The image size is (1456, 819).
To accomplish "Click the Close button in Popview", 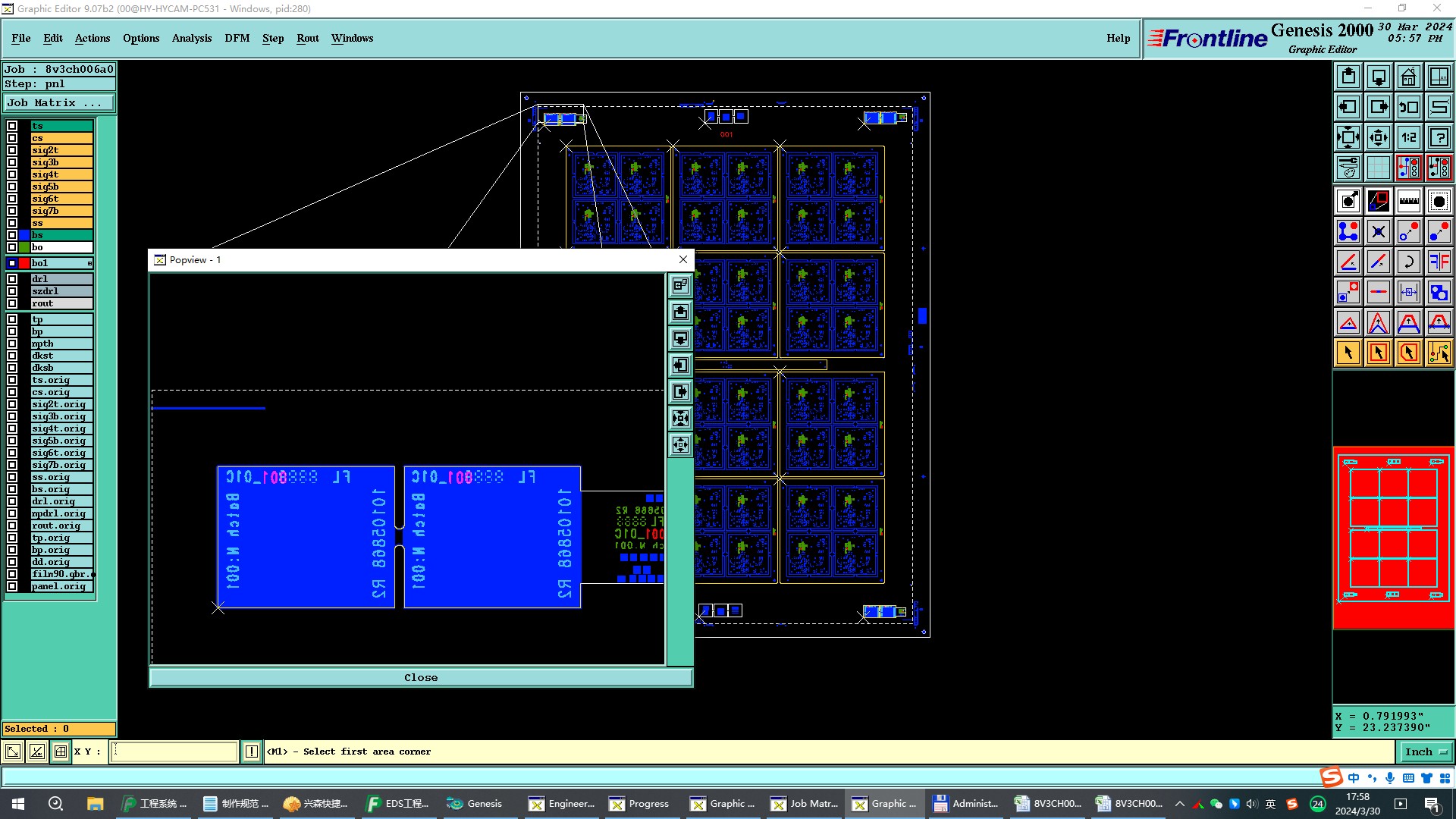I will (x=421, y=677).
